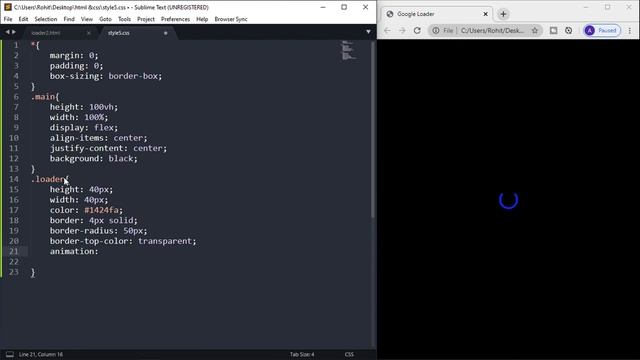
Task: Open the View menu
Action: [87, 19]
